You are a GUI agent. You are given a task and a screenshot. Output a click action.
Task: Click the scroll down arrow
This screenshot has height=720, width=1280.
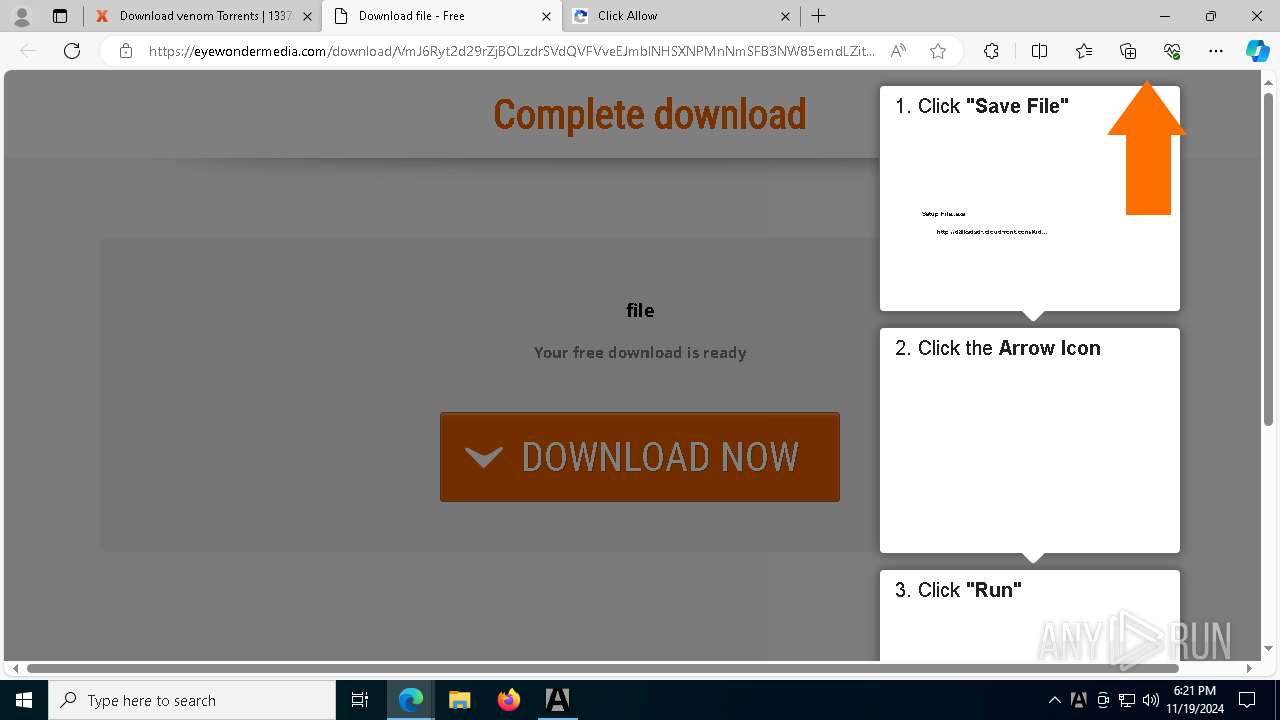[x=1269, y=649]
